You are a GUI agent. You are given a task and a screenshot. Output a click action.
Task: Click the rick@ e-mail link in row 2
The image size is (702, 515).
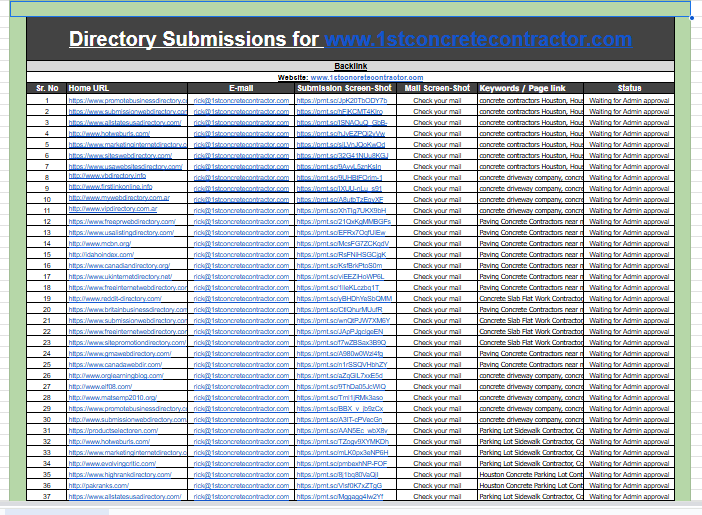click(x=241, y=112)
